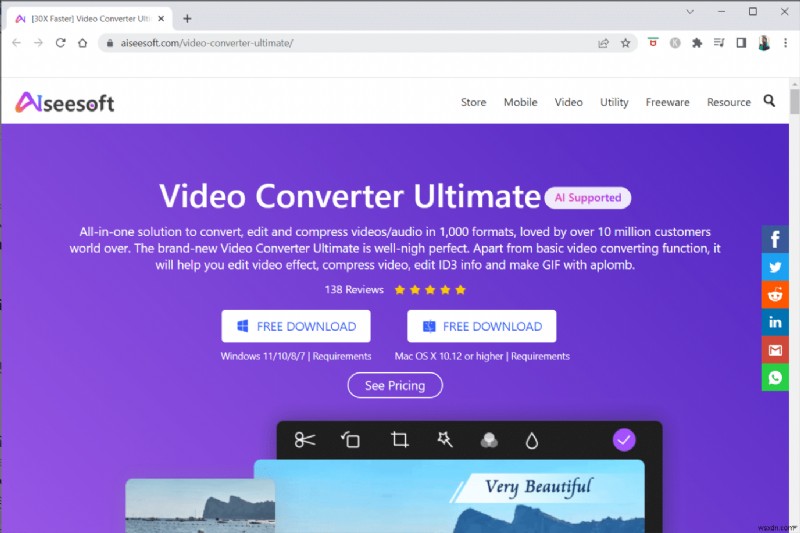
Task: Click the AI Supported badge
Action: (588, 197)
